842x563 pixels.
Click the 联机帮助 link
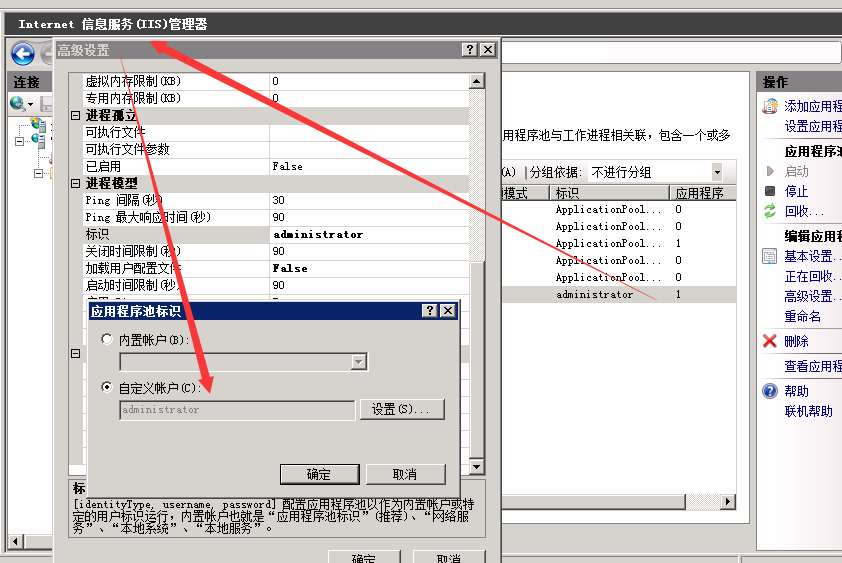[808, 412]
